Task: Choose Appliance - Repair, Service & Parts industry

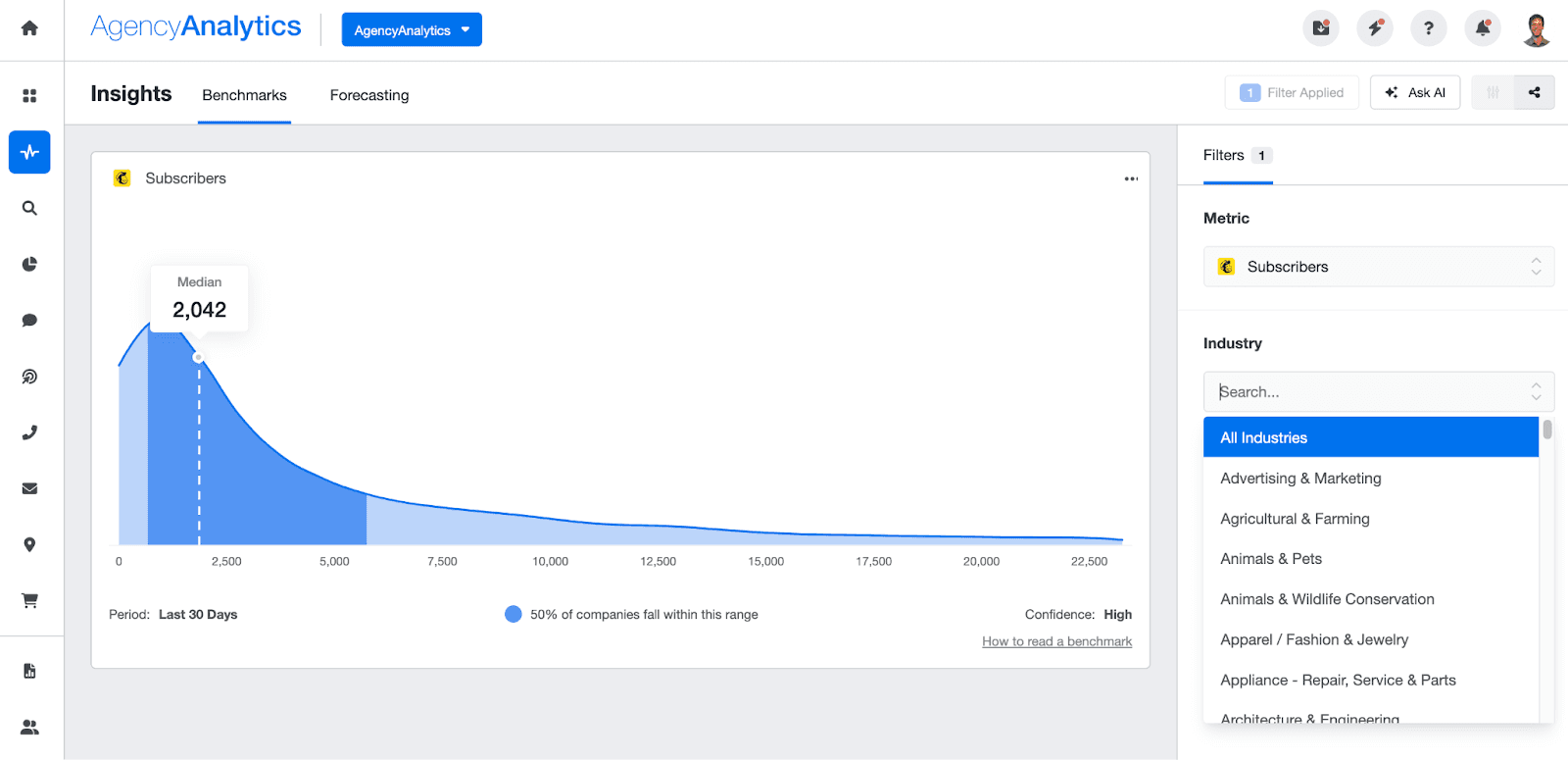Action: (x=1371, y=680)
